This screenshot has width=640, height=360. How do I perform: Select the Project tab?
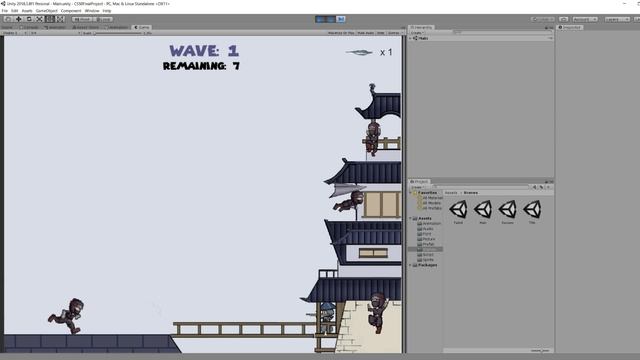[x=419, y=182]
